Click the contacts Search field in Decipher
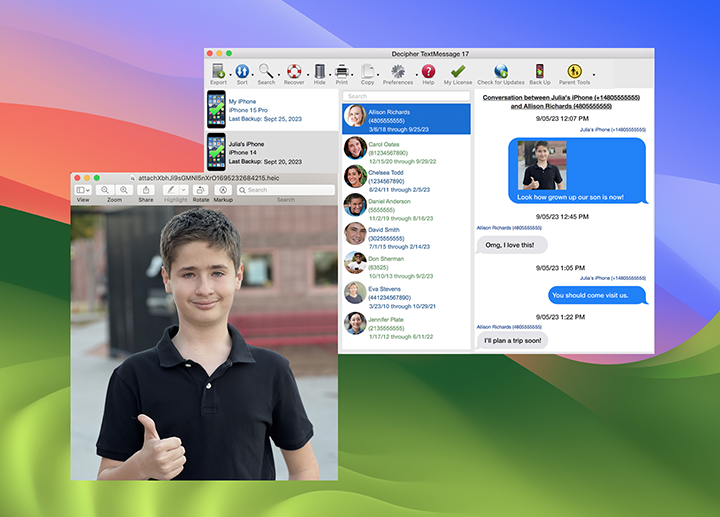 pos(406,96)
